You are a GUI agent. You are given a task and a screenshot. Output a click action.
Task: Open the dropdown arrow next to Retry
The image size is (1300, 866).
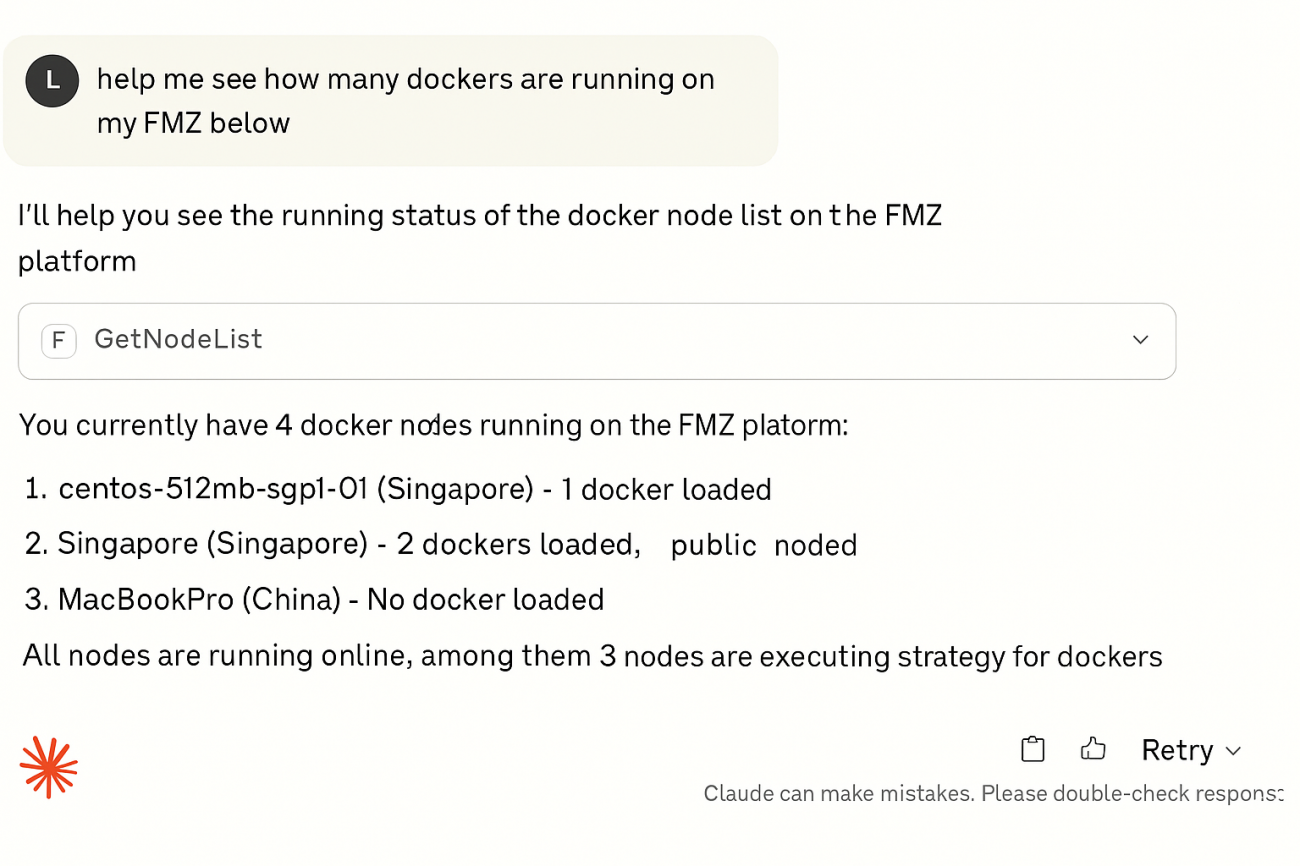click(x=1234, y=751)
